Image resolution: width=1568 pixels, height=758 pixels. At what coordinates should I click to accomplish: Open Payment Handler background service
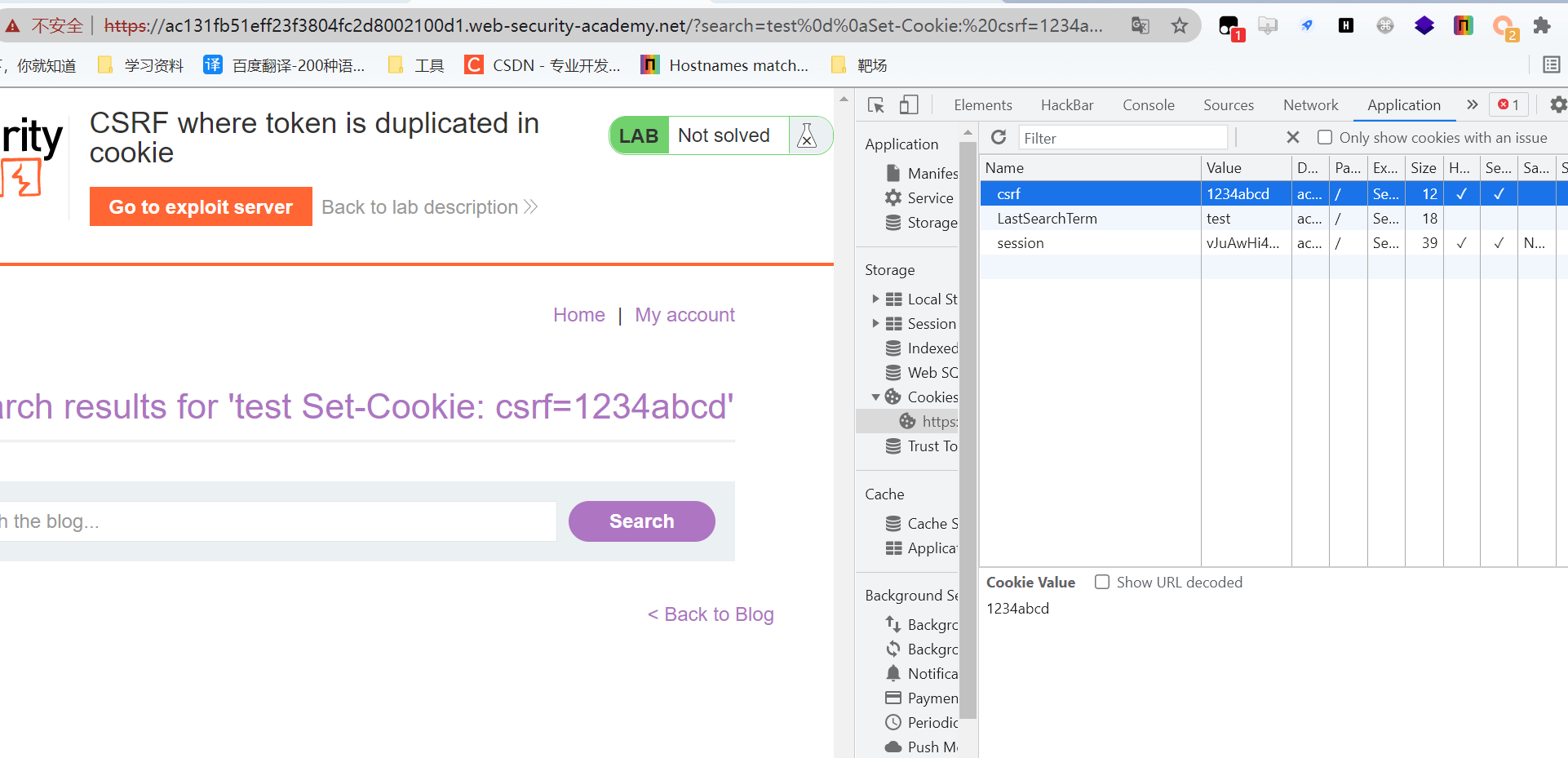point(922,698)
